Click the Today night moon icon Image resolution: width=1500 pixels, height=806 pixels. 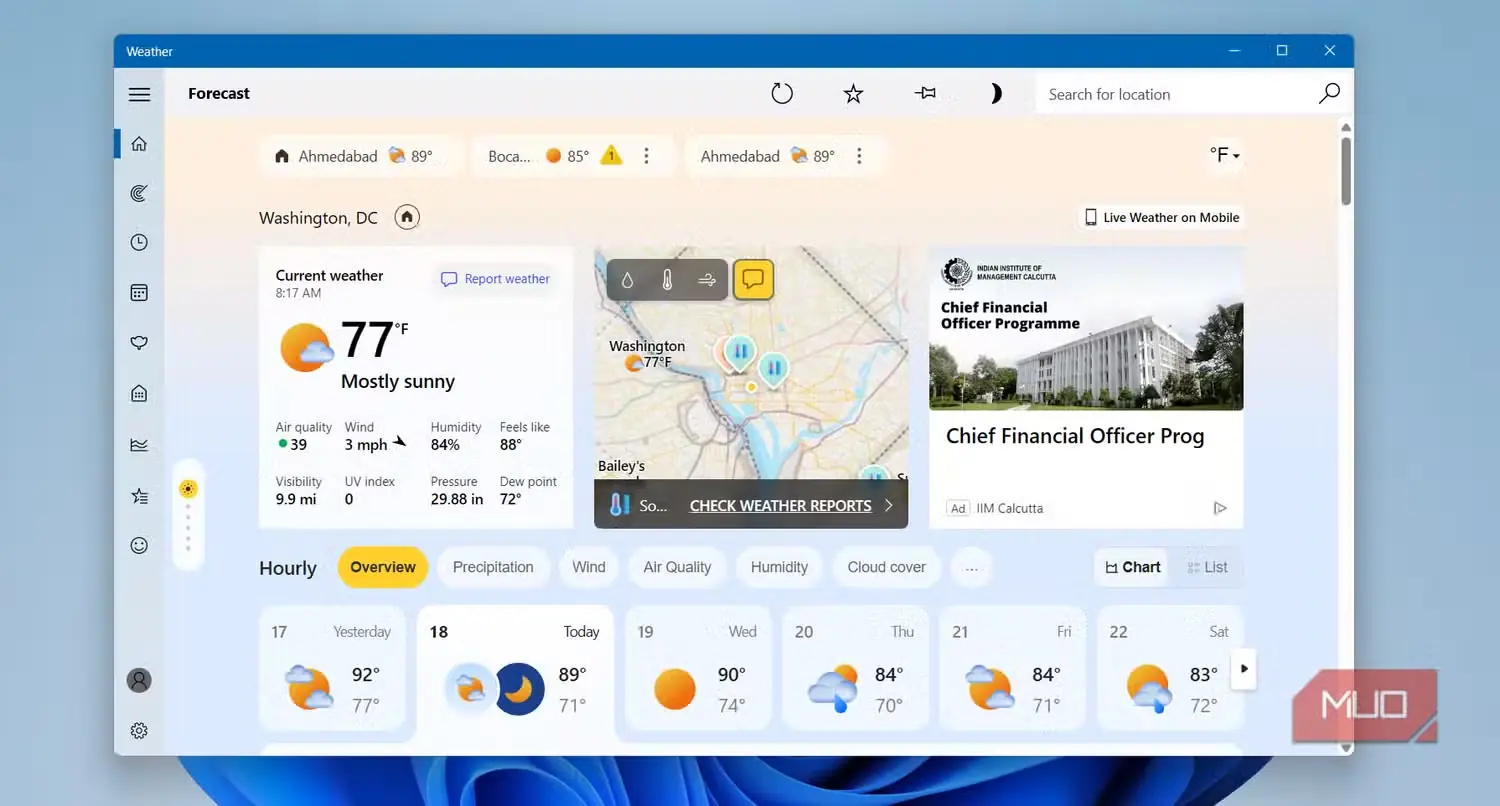point(520,688)
